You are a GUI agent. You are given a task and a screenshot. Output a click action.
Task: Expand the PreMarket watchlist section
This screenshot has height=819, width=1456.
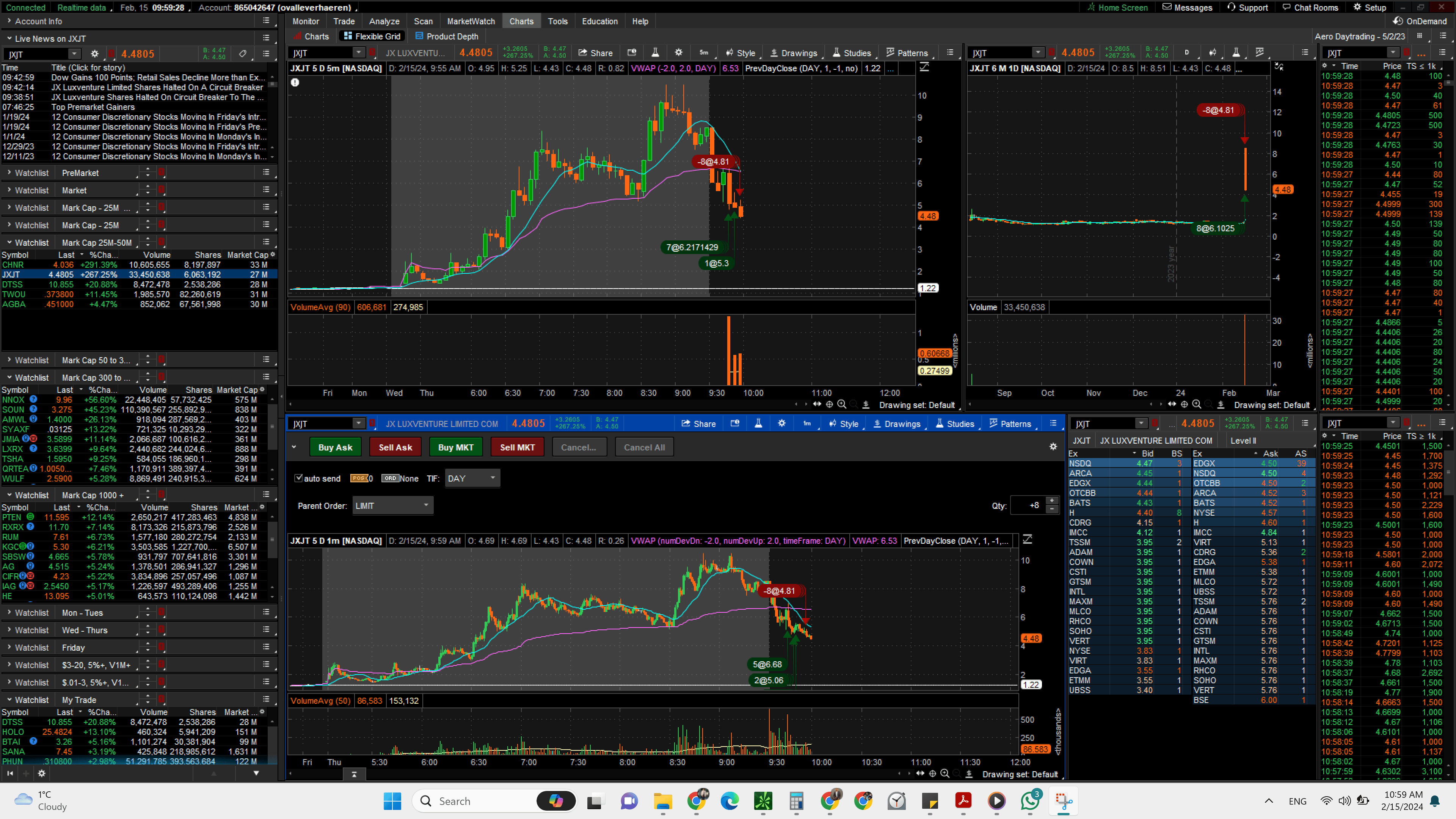(9, 173)
